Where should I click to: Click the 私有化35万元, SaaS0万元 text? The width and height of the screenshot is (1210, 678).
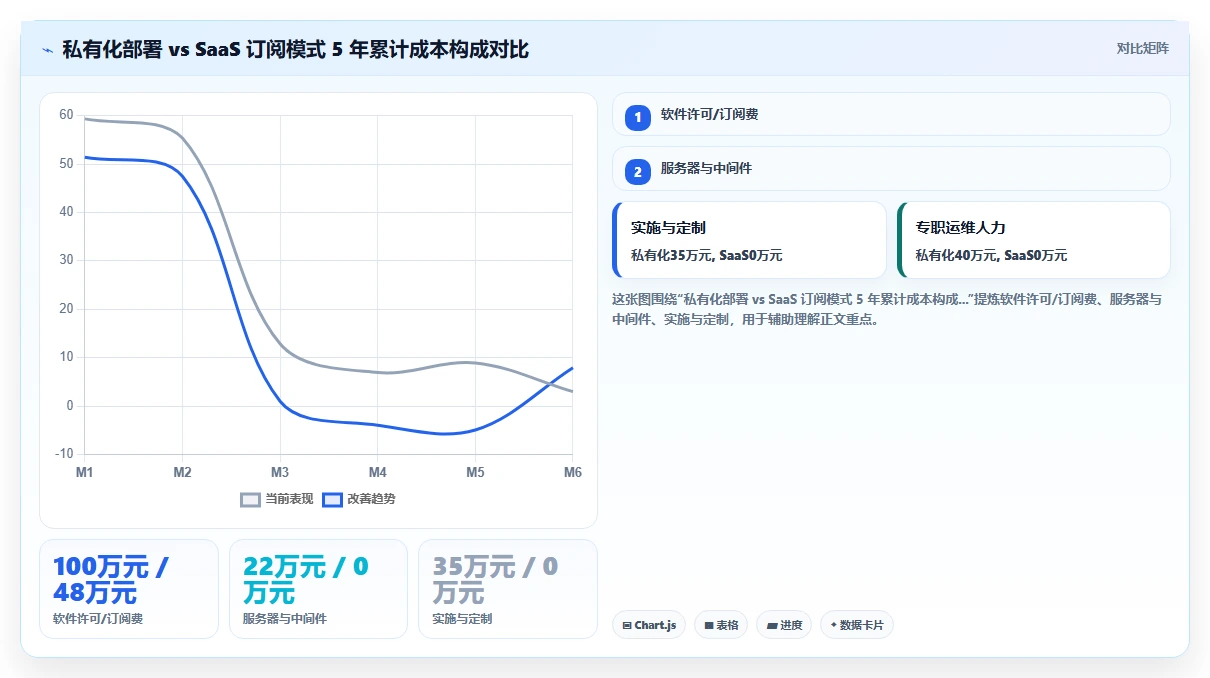[707, 256]
